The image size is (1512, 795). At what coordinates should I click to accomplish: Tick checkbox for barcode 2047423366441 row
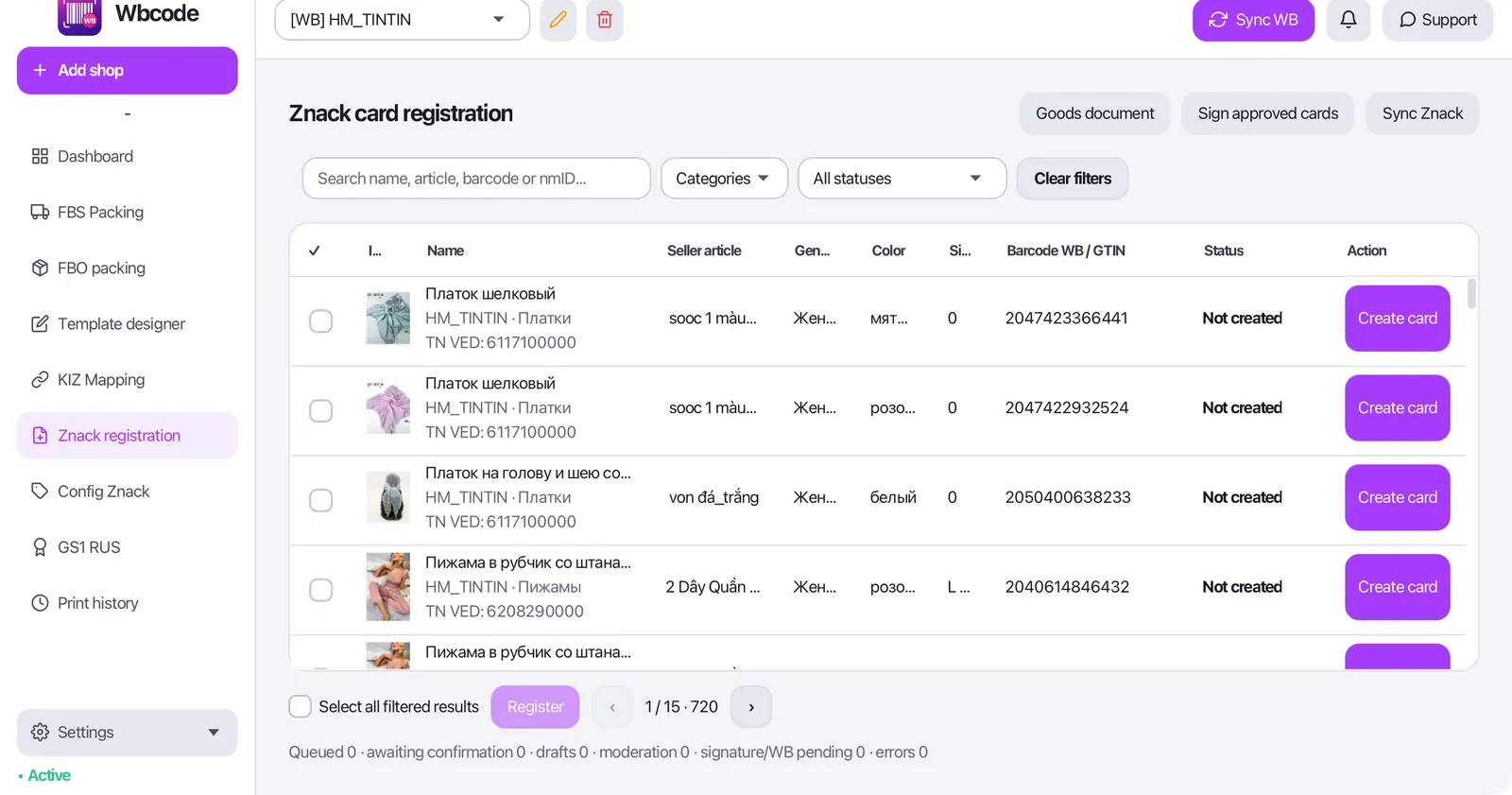321,321
